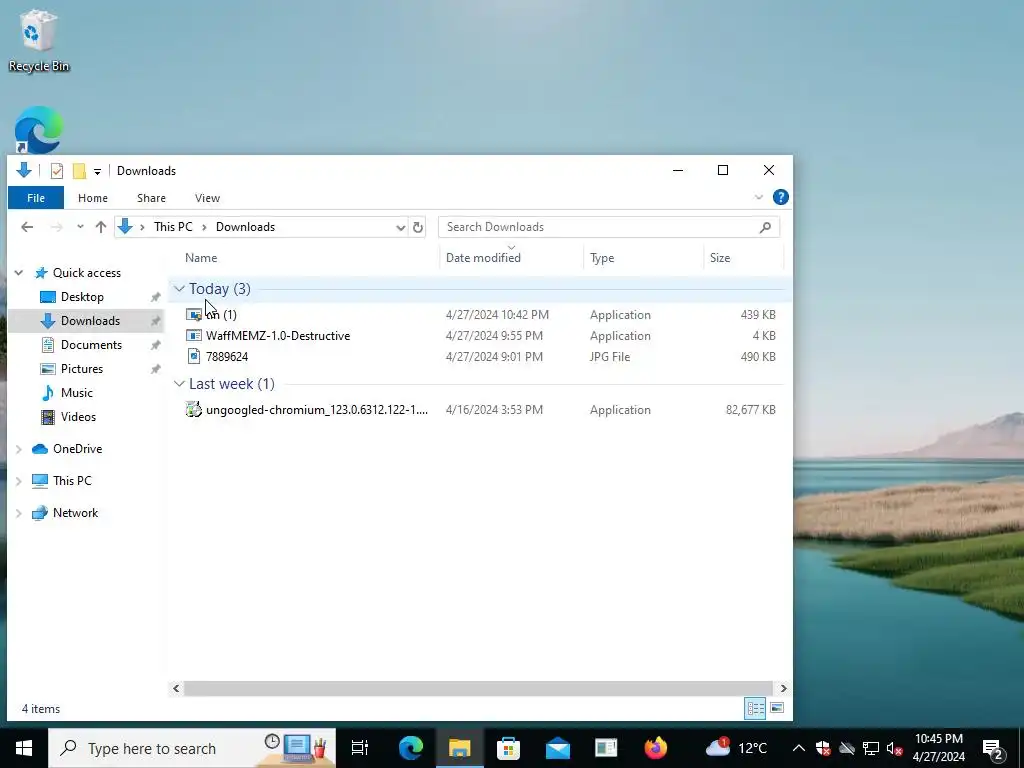Open Desktop in Quick access
Screen dimensions: 1024x768
82,296
